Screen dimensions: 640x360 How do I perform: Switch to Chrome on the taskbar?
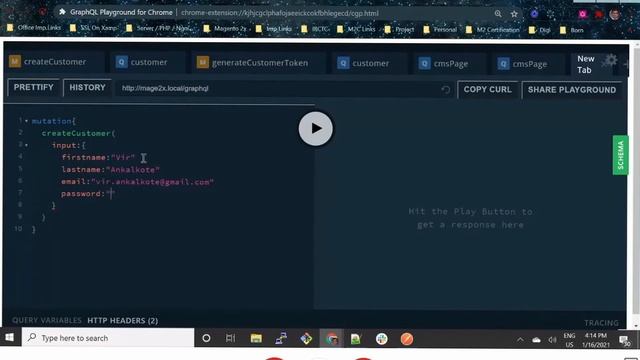point(331,339)
